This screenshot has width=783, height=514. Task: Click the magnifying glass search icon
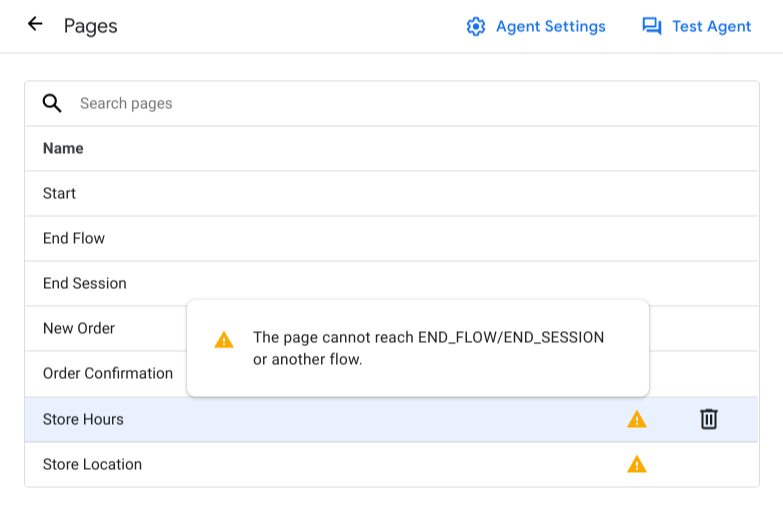pos(52,103)
